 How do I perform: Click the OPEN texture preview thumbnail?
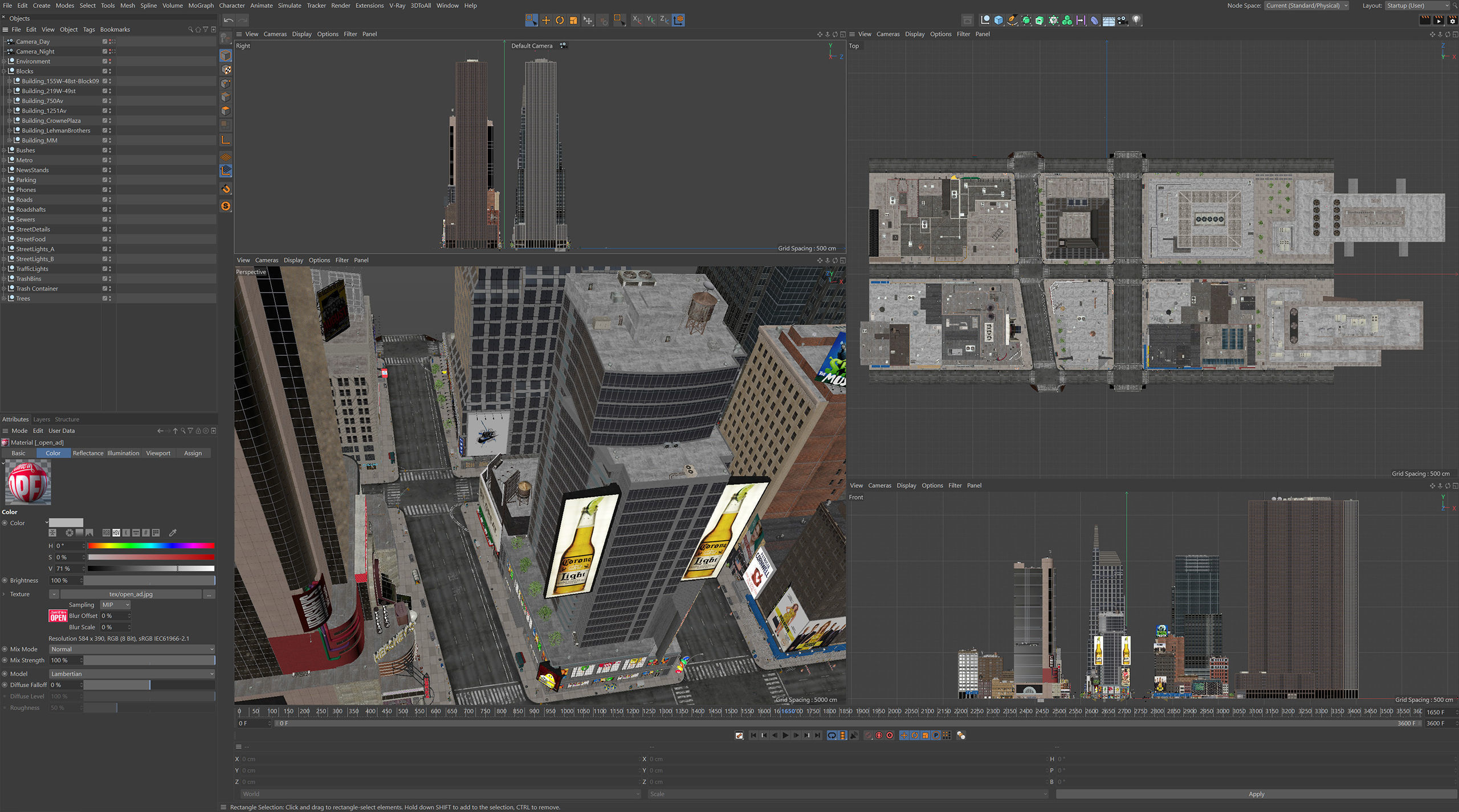click(x=58, y=616)
